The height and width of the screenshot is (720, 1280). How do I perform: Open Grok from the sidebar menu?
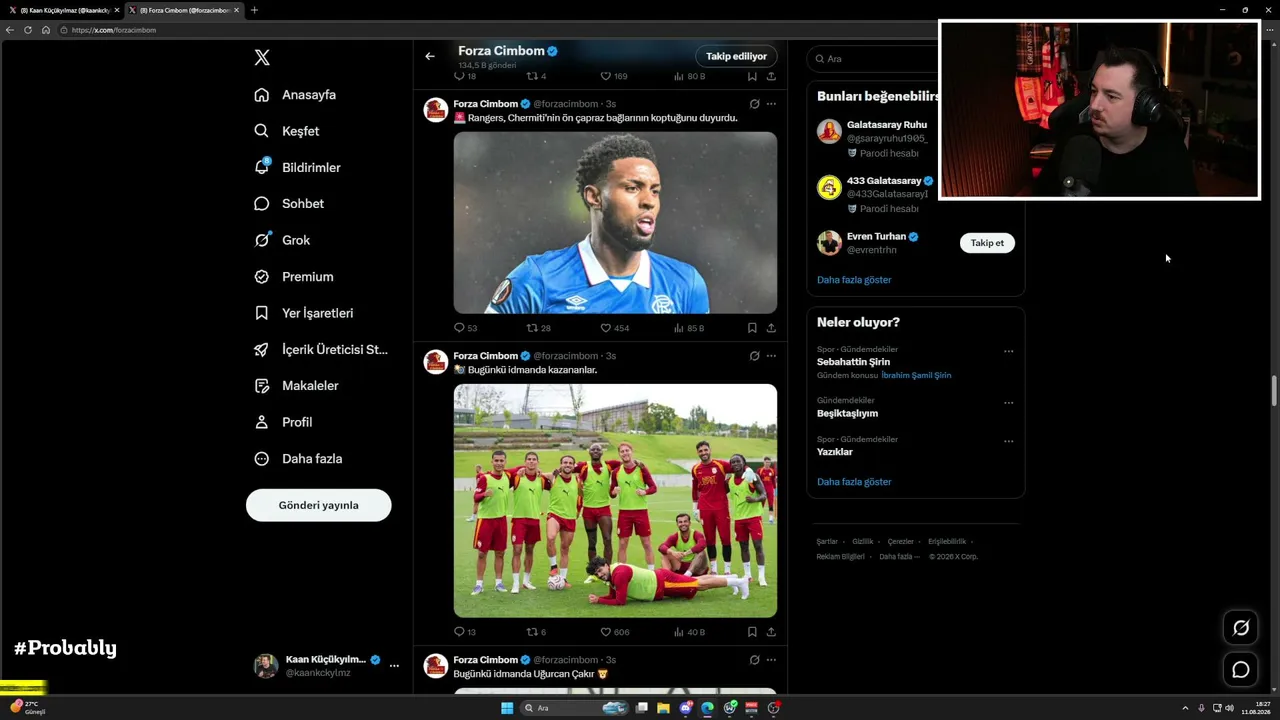click(282, 240)
